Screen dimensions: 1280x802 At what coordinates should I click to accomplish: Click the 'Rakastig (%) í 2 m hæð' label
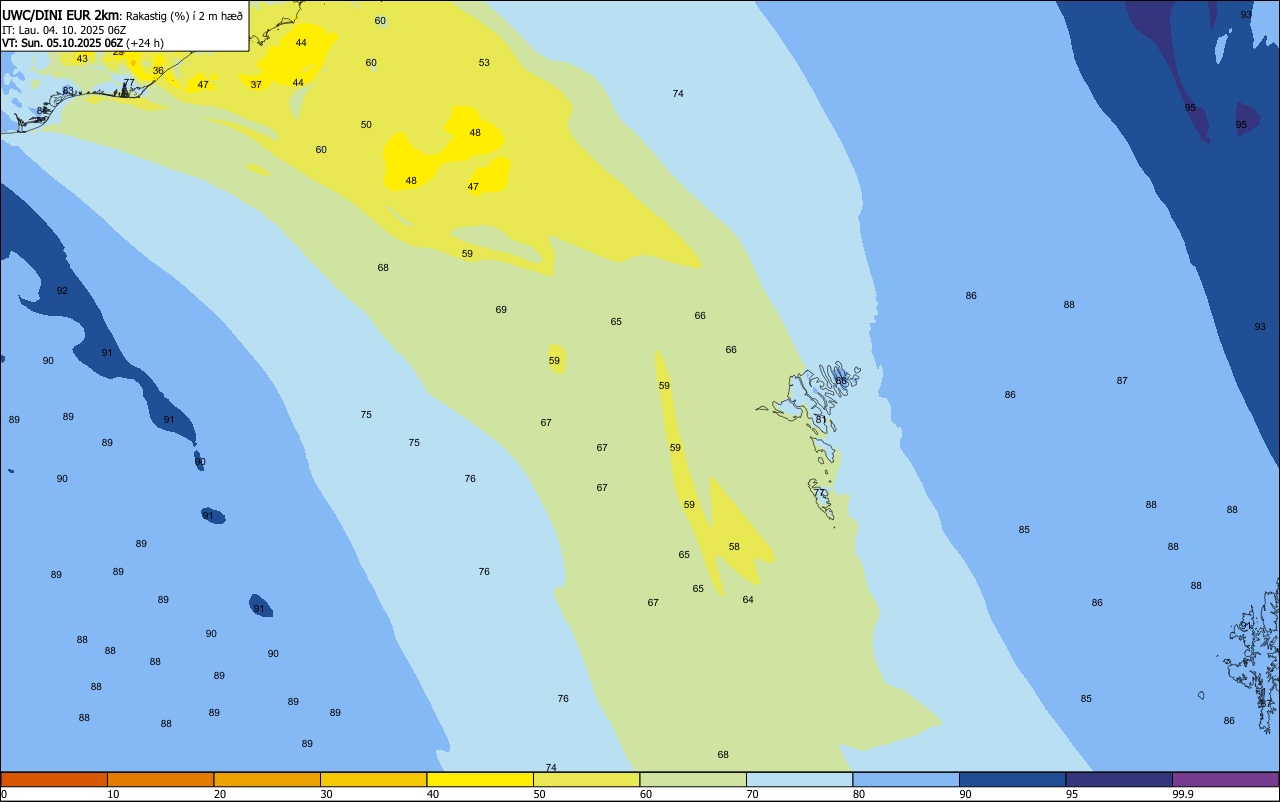coord(184,16)
